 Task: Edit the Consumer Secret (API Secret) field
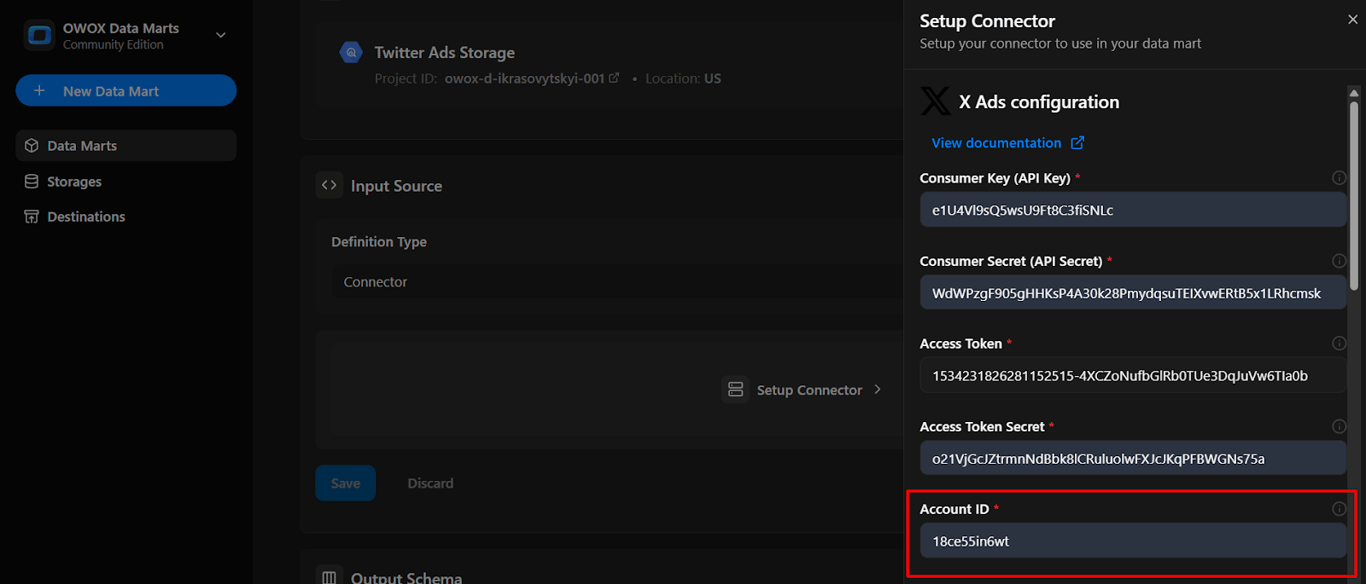click(x=1133, y=293)
